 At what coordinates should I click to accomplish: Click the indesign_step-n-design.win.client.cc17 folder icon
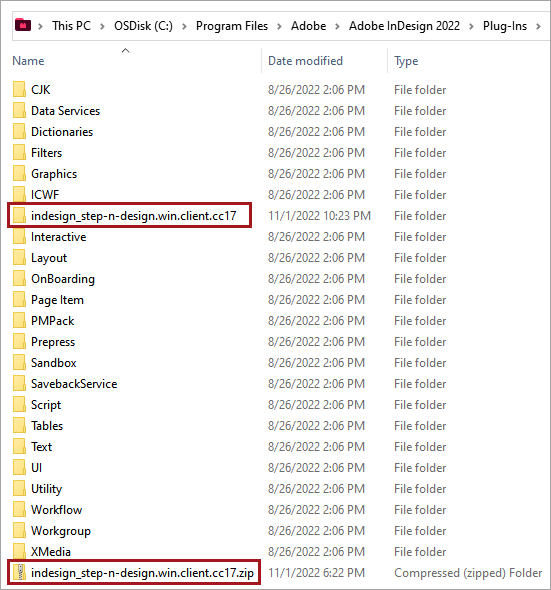20,216
